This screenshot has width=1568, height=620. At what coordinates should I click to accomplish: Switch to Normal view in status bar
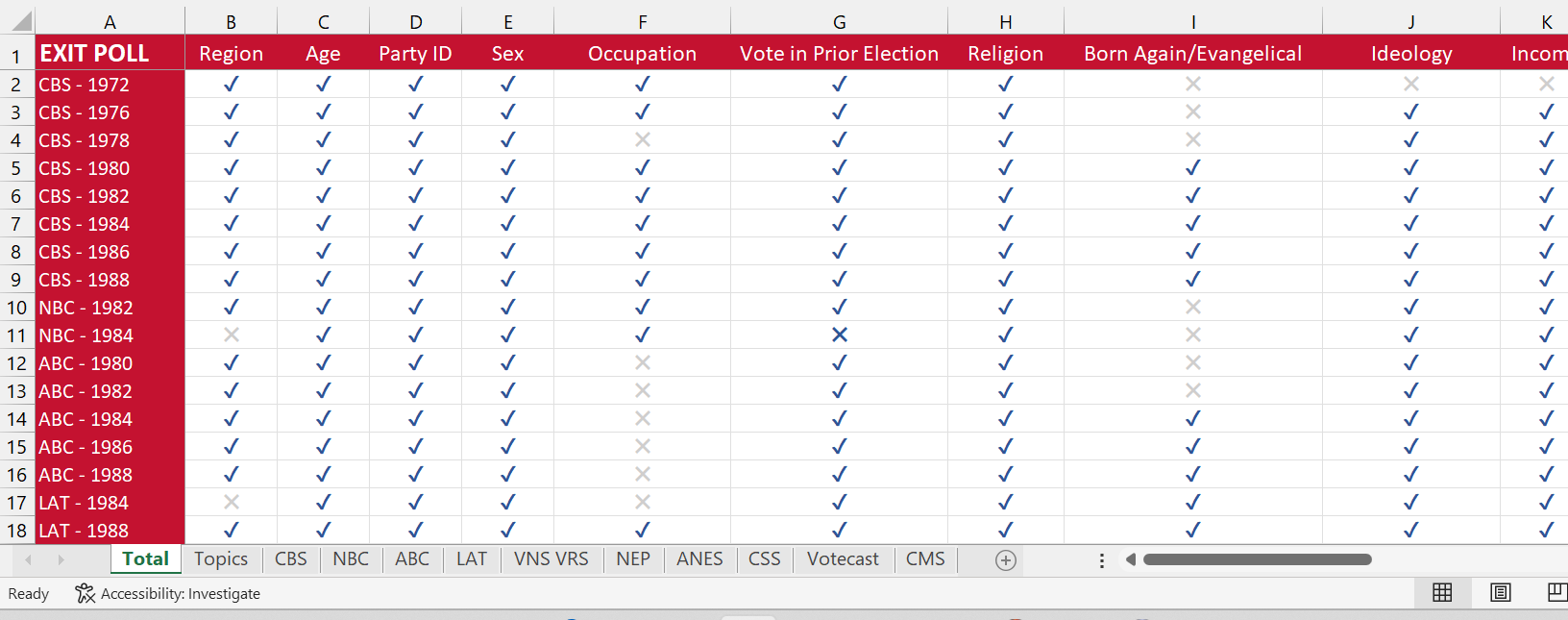1442,593
